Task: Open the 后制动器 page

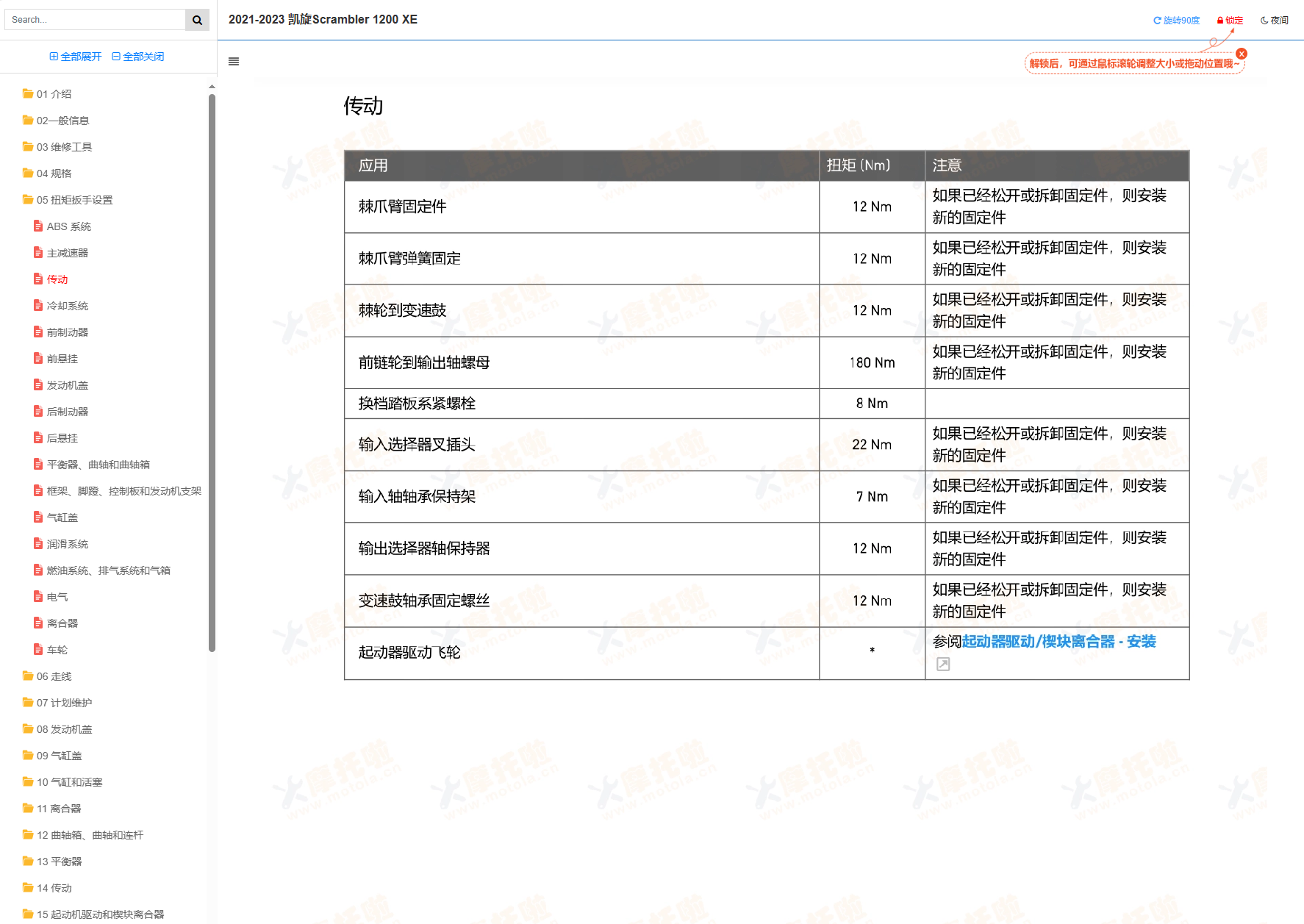Action: tap(61, 412)
